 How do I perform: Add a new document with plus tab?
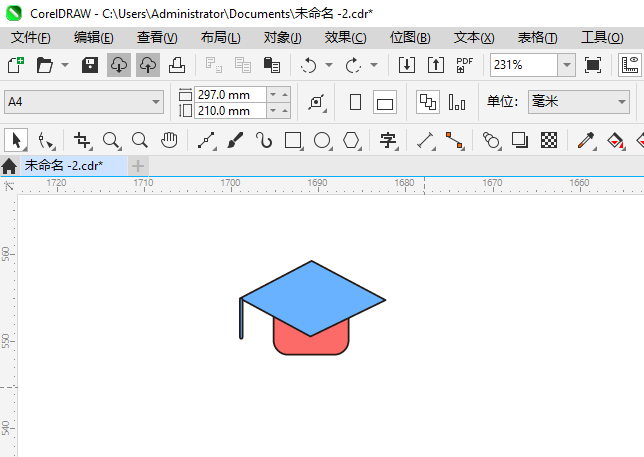click(138, 166)
